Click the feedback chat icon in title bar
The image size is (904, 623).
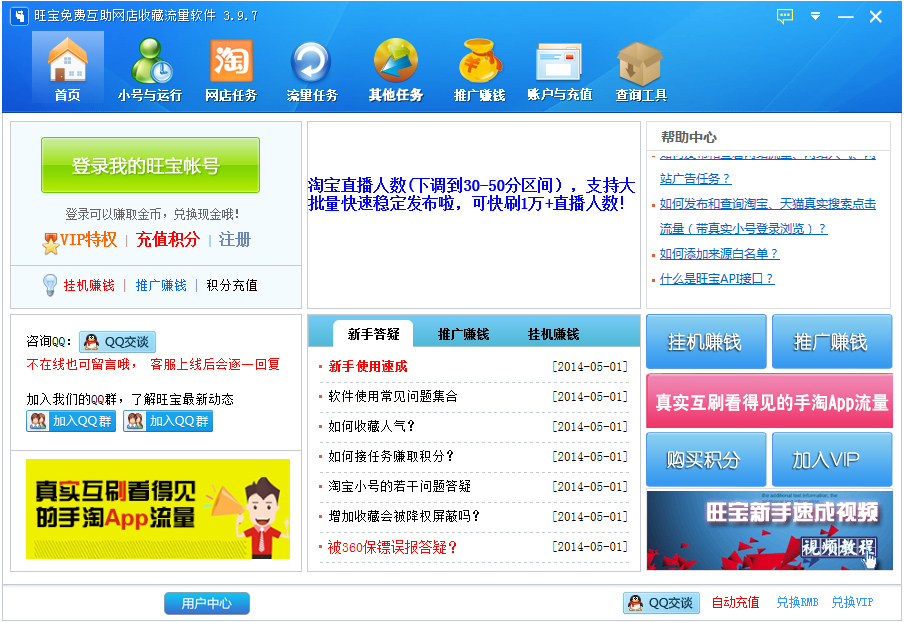coord(785,16)
